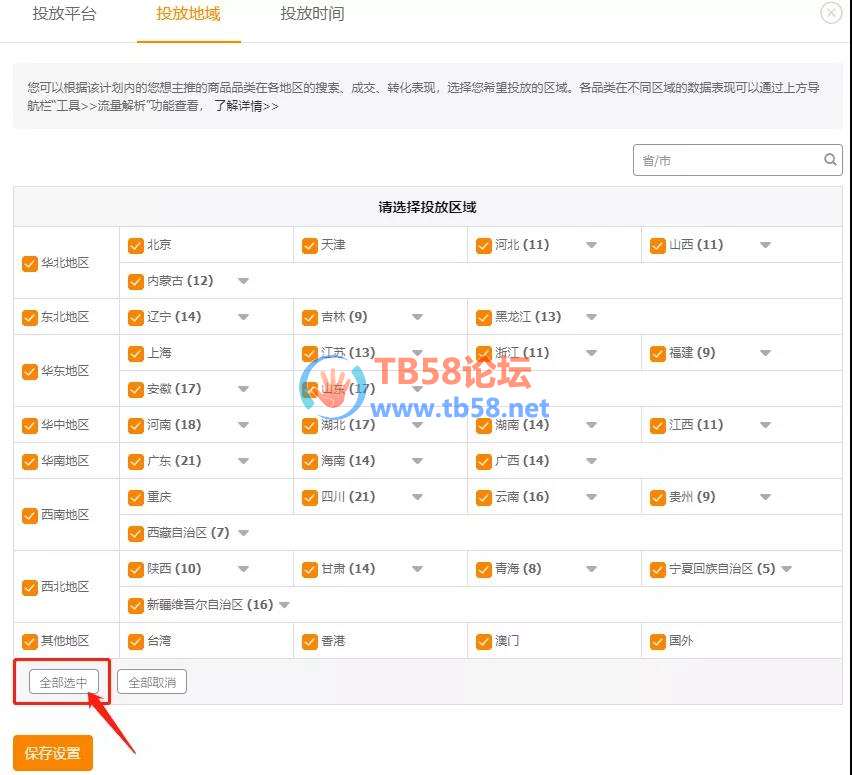Toggle the 国外 checkbox

click(658, 641)
